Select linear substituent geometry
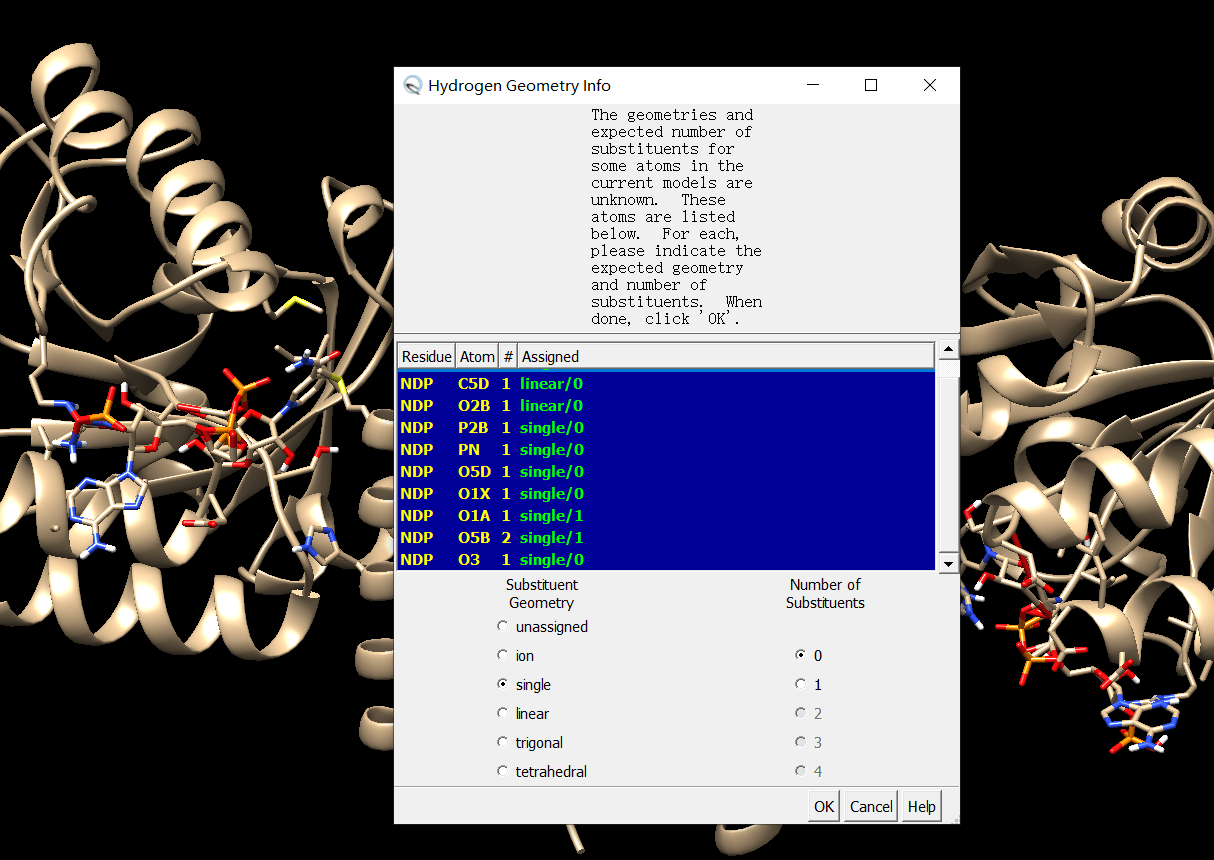This screenshot has height=860, width=1214. (x=503, y=714)
